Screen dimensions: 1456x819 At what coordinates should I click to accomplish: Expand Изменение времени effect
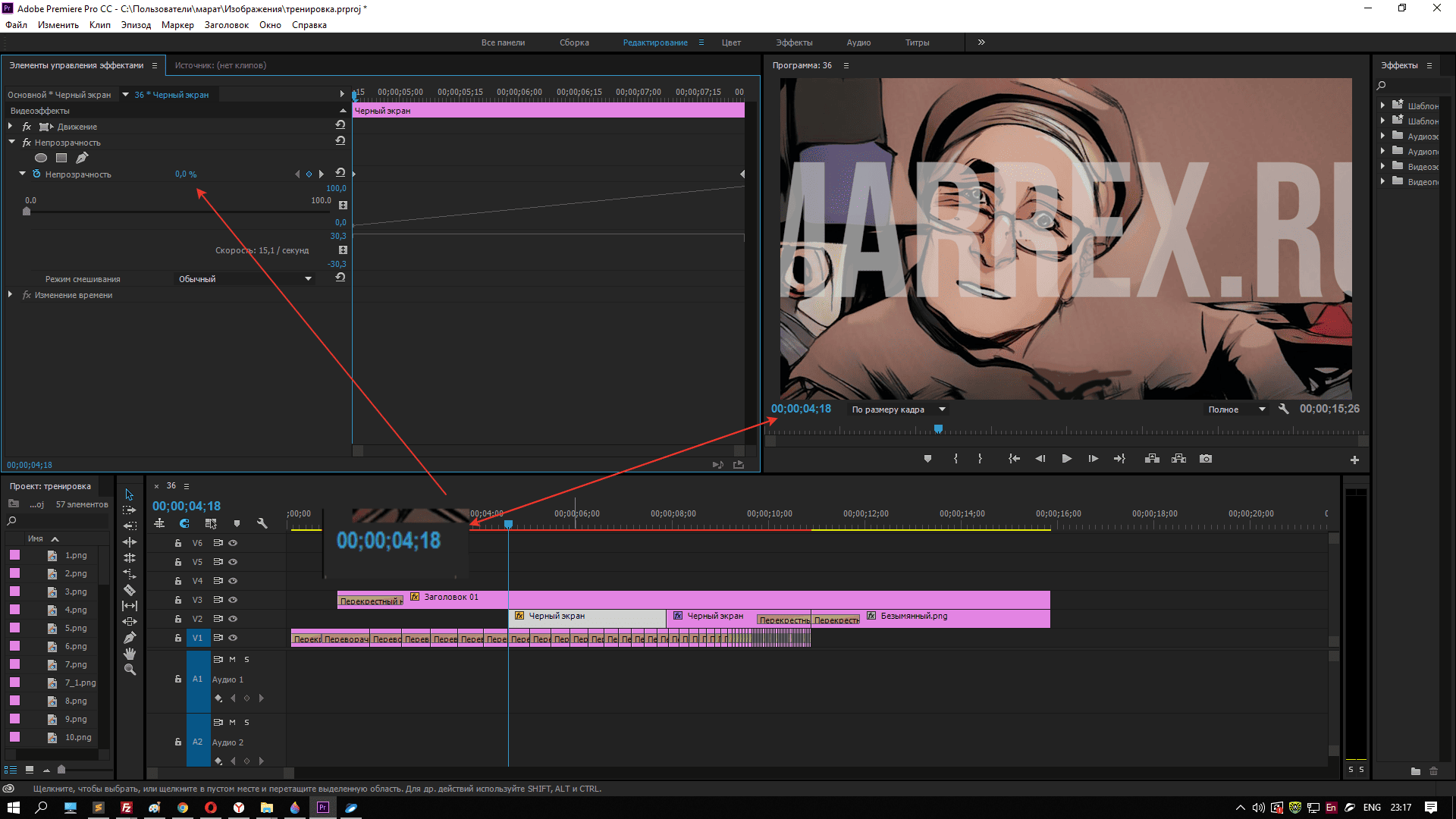click(11, 294)
